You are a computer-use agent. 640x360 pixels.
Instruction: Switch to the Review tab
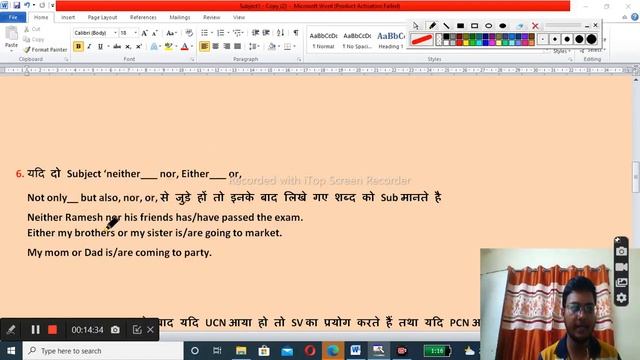pos(211,18)
